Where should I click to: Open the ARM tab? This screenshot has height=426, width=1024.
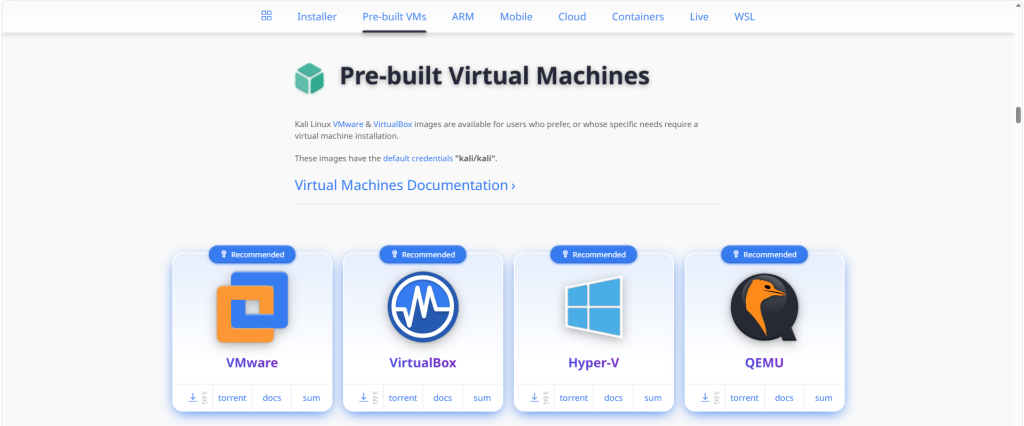tap(463, 17)
